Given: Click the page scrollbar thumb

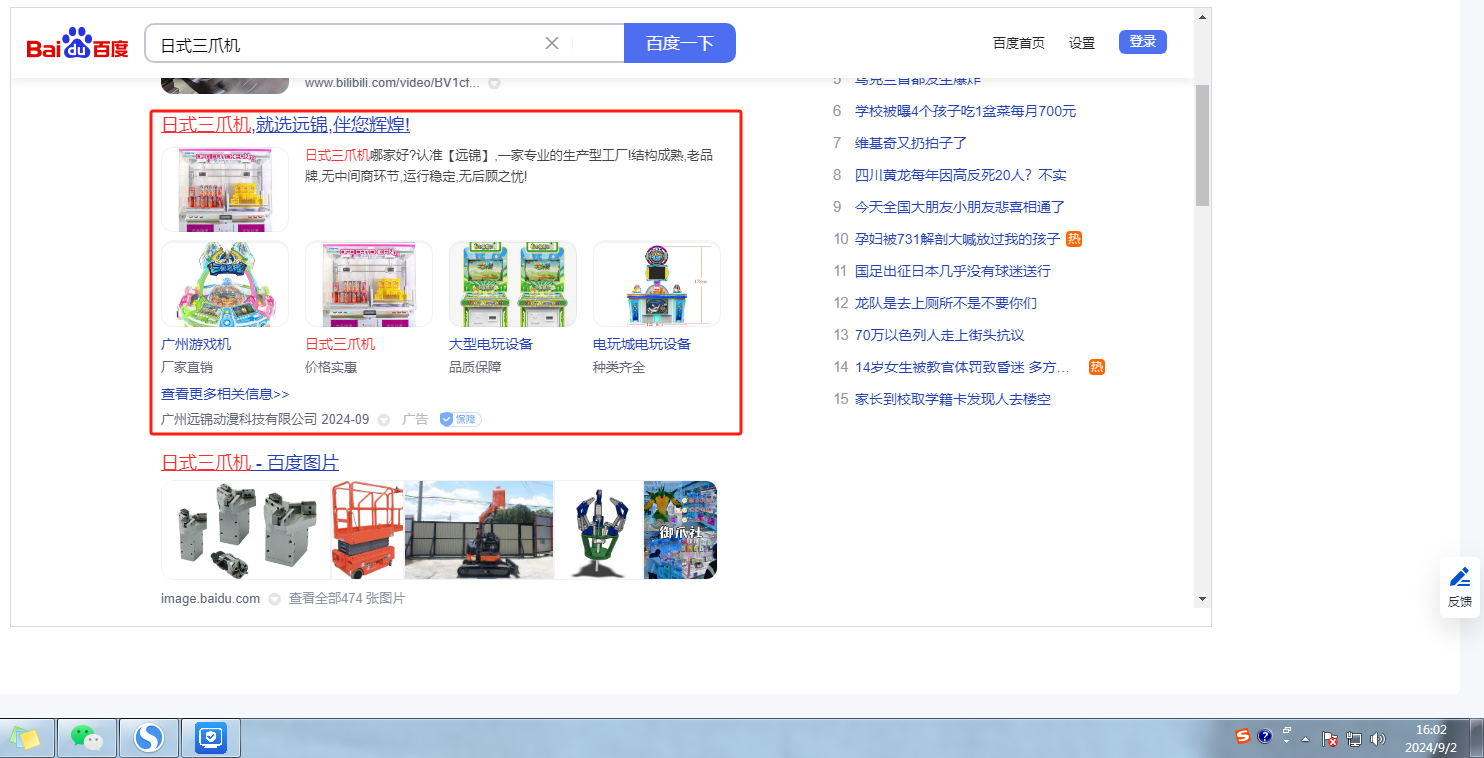Looking at the screenshot, I should 1202,145.
